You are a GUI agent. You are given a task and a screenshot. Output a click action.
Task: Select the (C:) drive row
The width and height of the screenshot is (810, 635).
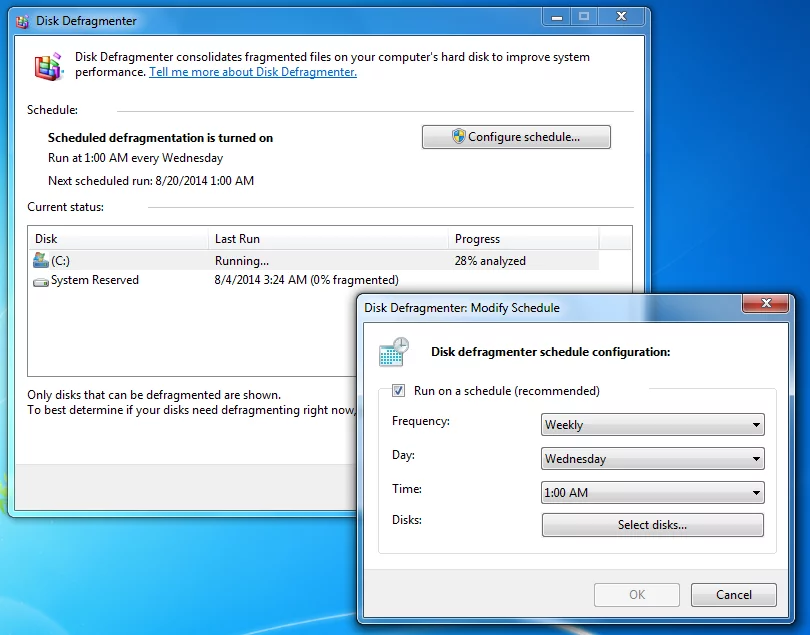pyautogui.click(x=120, y=260)
